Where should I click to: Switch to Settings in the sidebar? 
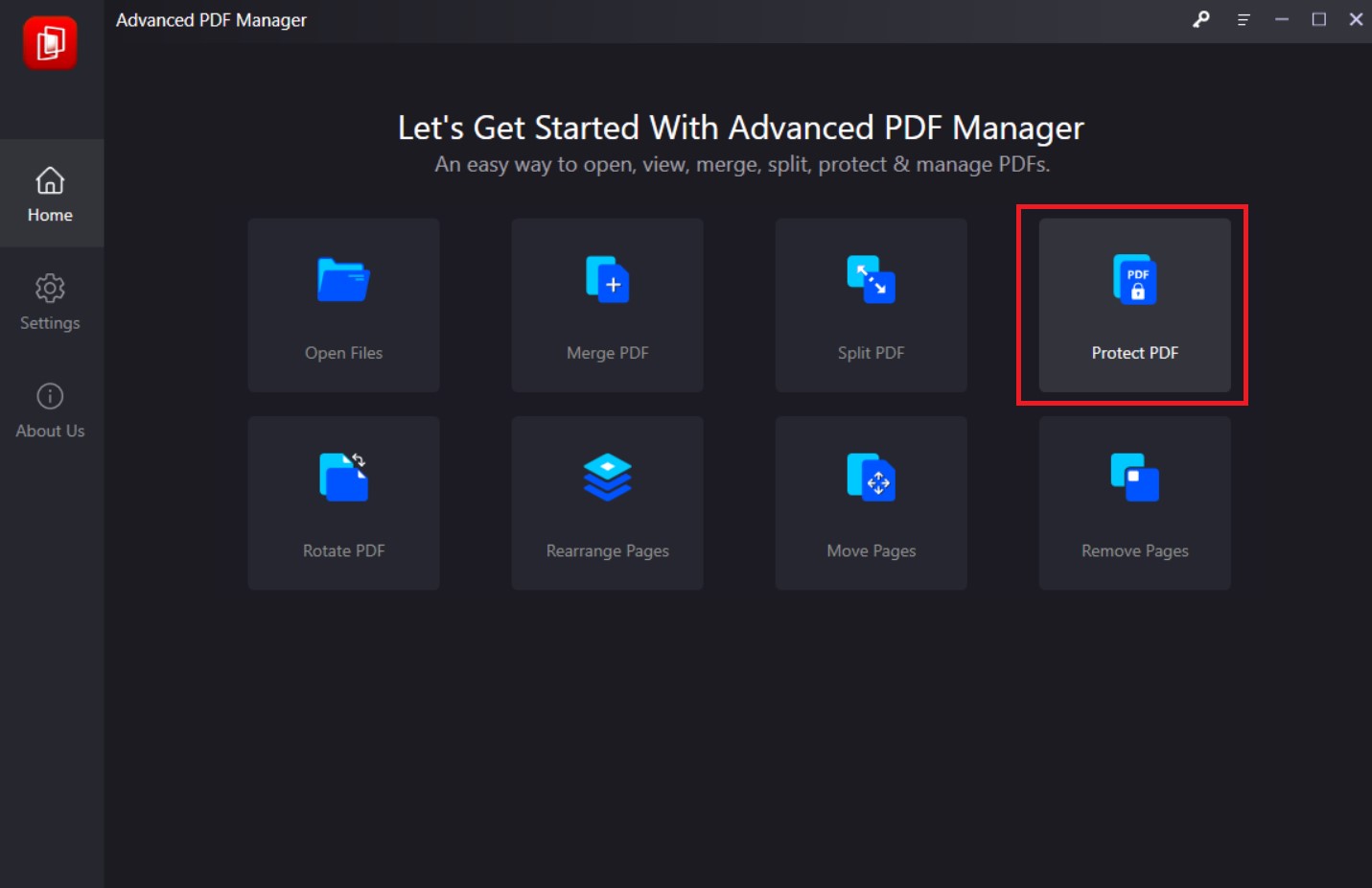[50, 301]
